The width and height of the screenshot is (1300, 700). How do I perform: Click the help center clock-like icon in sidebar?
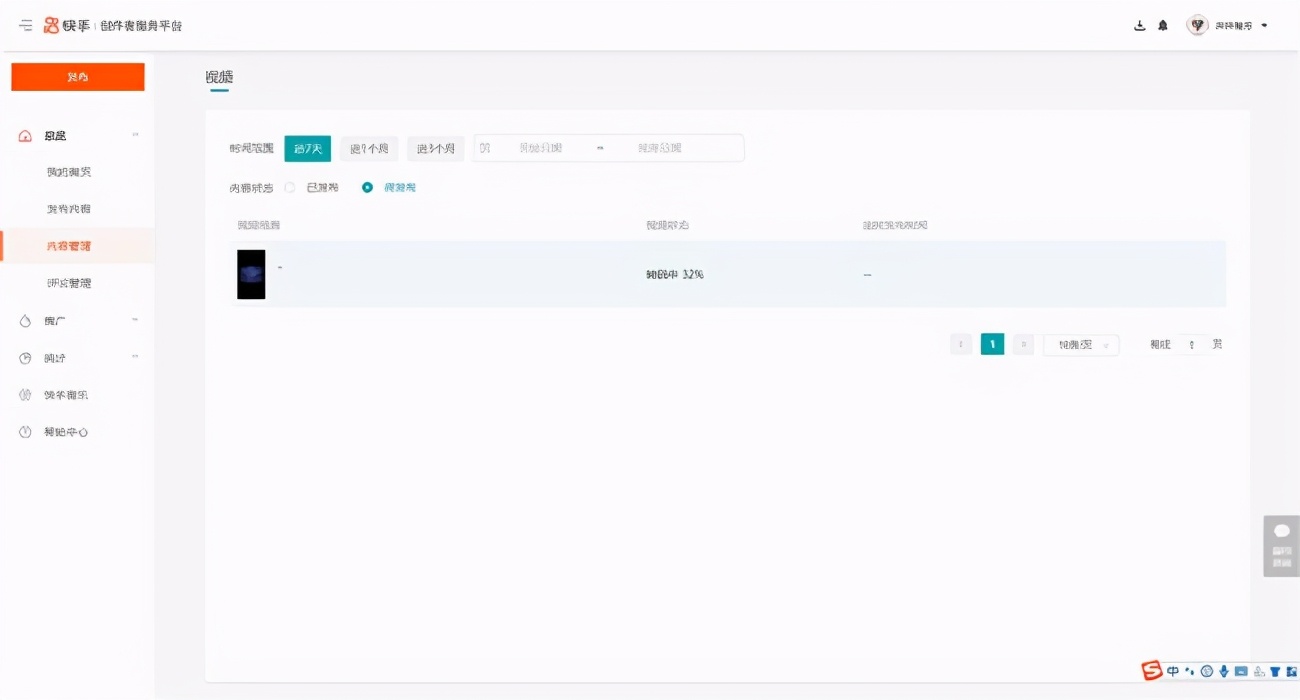tap(25, 432)
